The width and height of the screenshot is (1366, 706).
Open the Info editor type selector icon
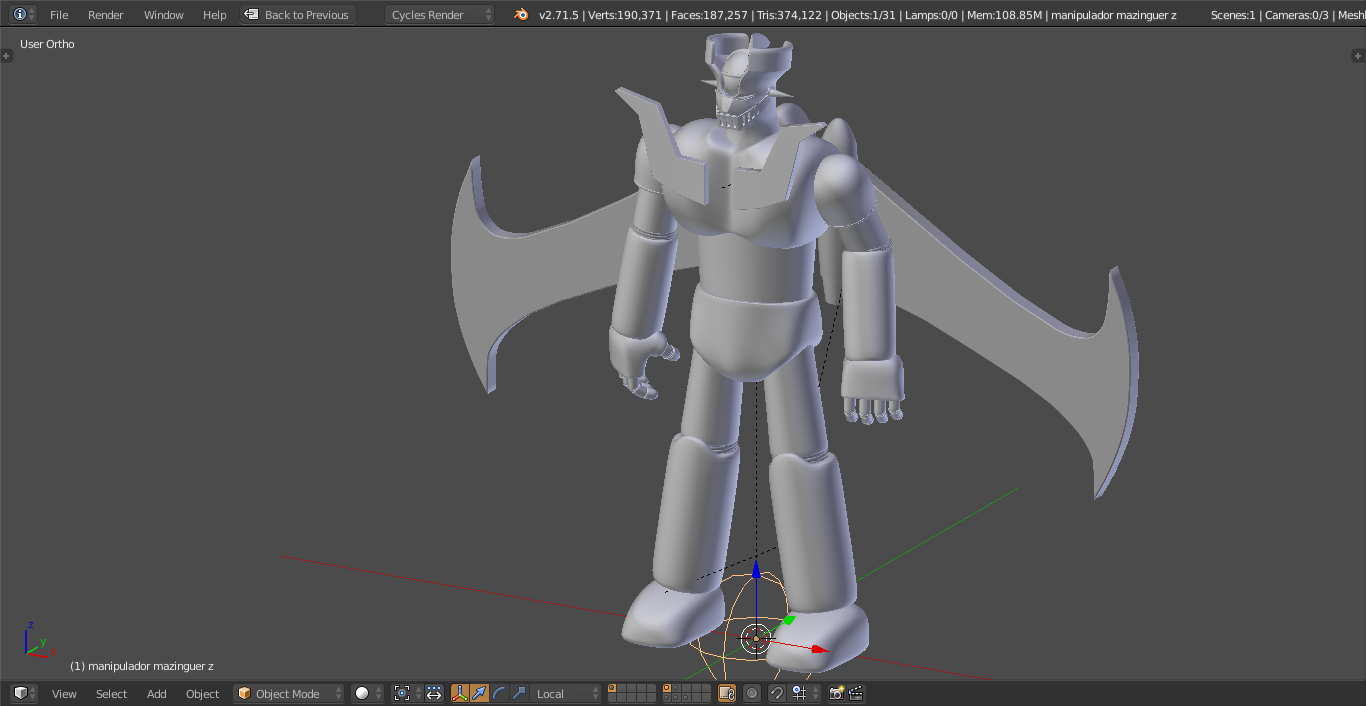(24, 14)
